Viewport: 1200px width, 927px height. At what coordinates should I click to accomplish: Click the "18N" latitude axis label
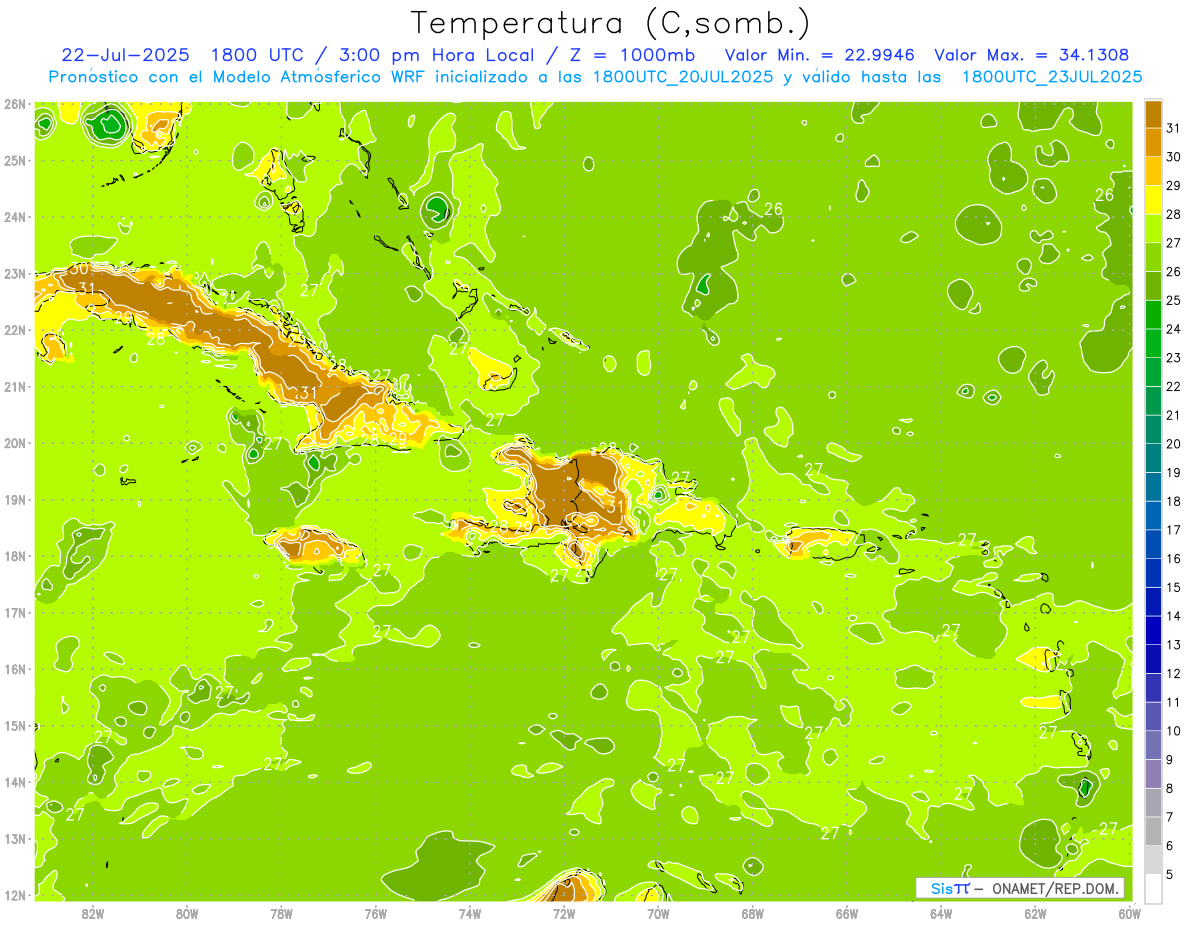(x=15, y=556)
